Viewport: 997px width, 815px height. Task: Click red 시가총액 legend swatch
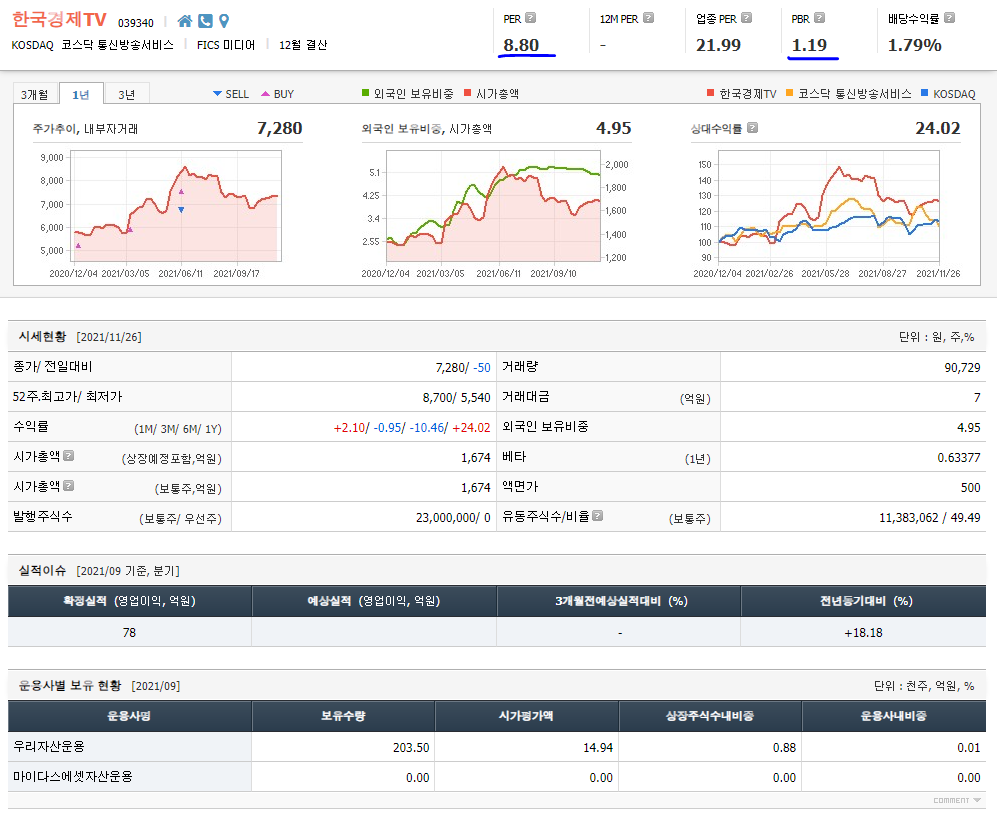click(x=467, y=93)
